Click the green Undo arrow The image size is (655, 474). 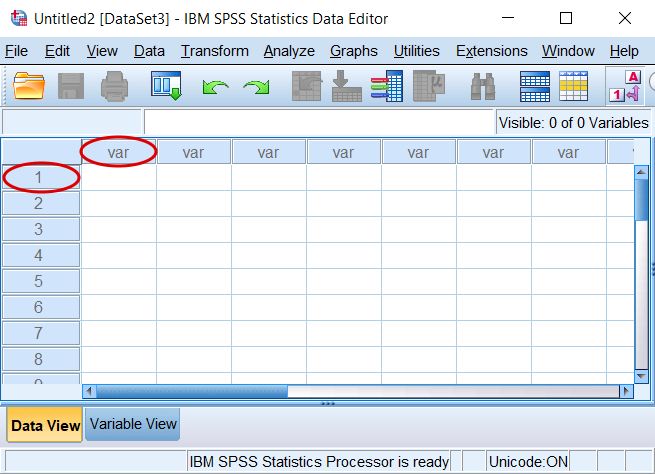point(215,87)
